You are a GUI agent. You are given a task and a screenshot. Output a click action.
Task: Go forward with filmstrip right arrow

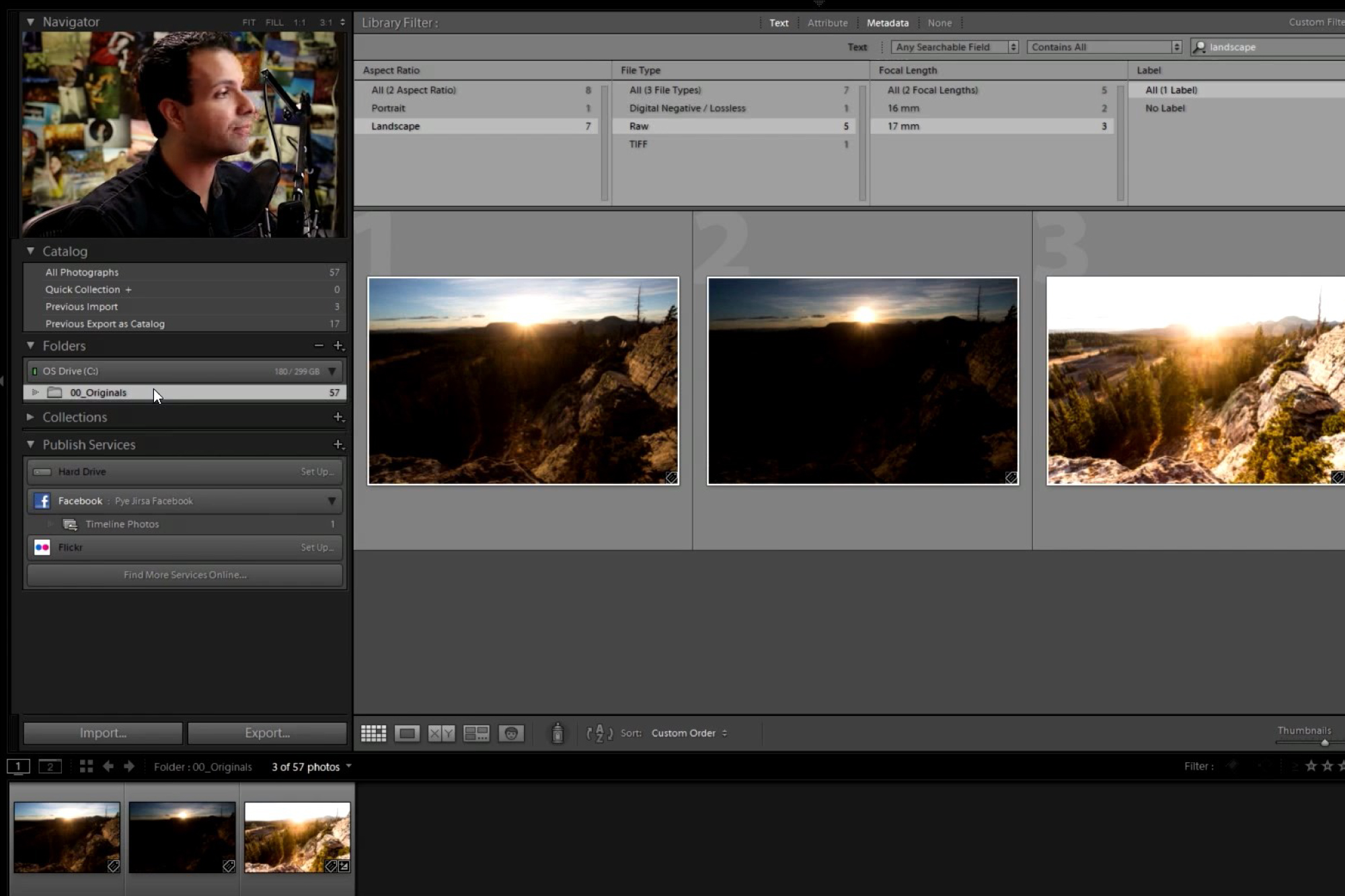(129, 766)
